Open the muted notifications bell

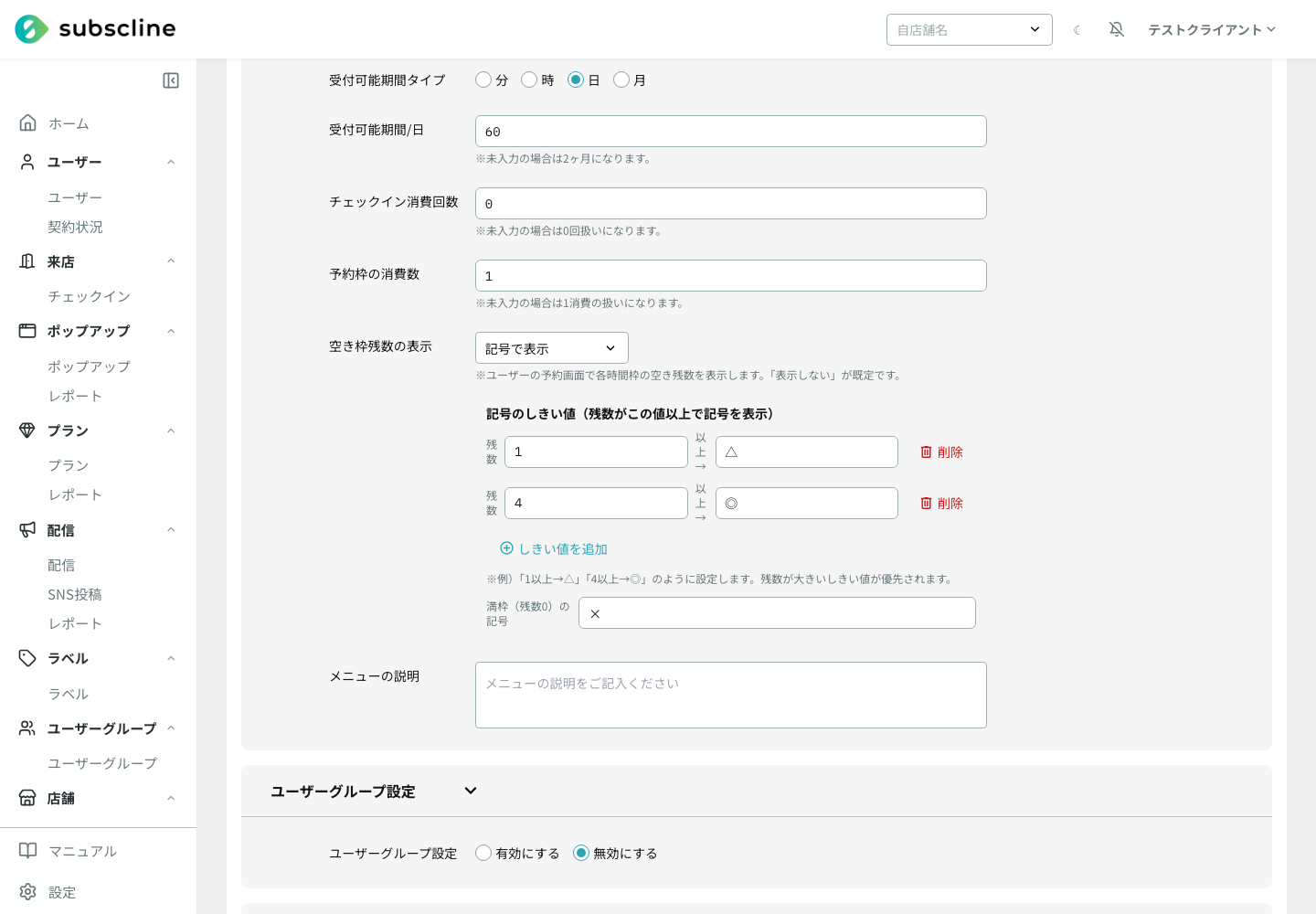click(1117, 29)
